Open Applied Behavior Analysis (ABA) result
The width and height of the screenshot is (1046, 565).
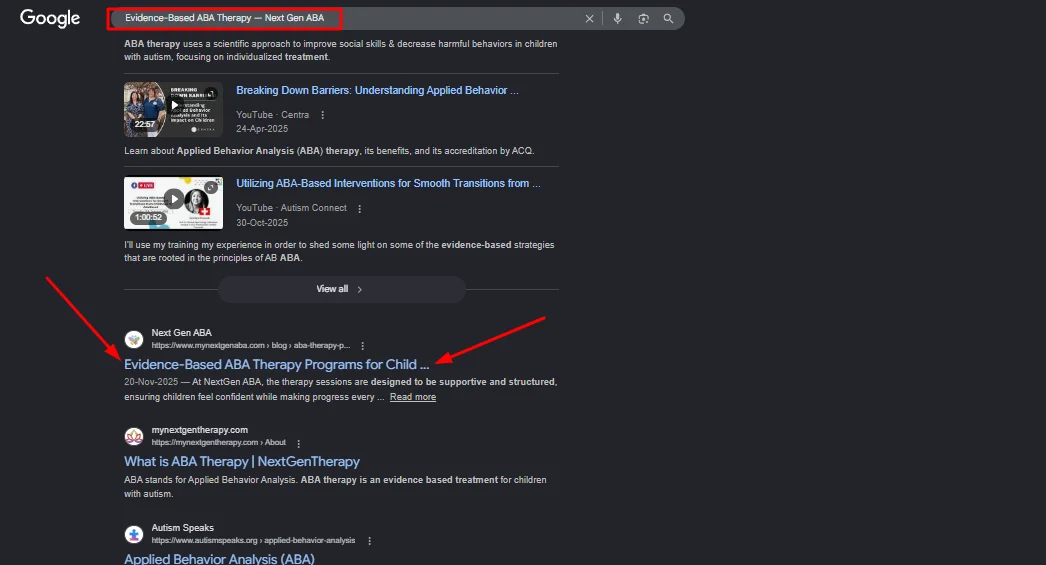coord(219,558)
